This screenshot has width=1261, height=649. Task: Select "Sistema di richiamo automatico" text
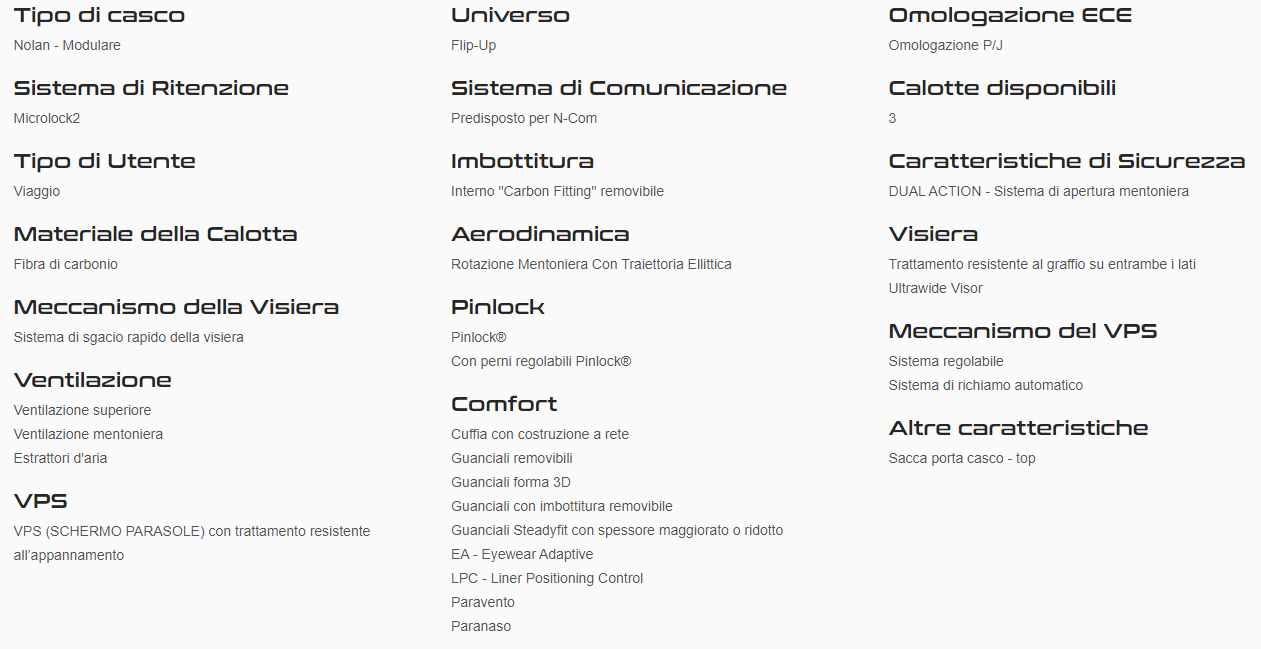(986, 385)
